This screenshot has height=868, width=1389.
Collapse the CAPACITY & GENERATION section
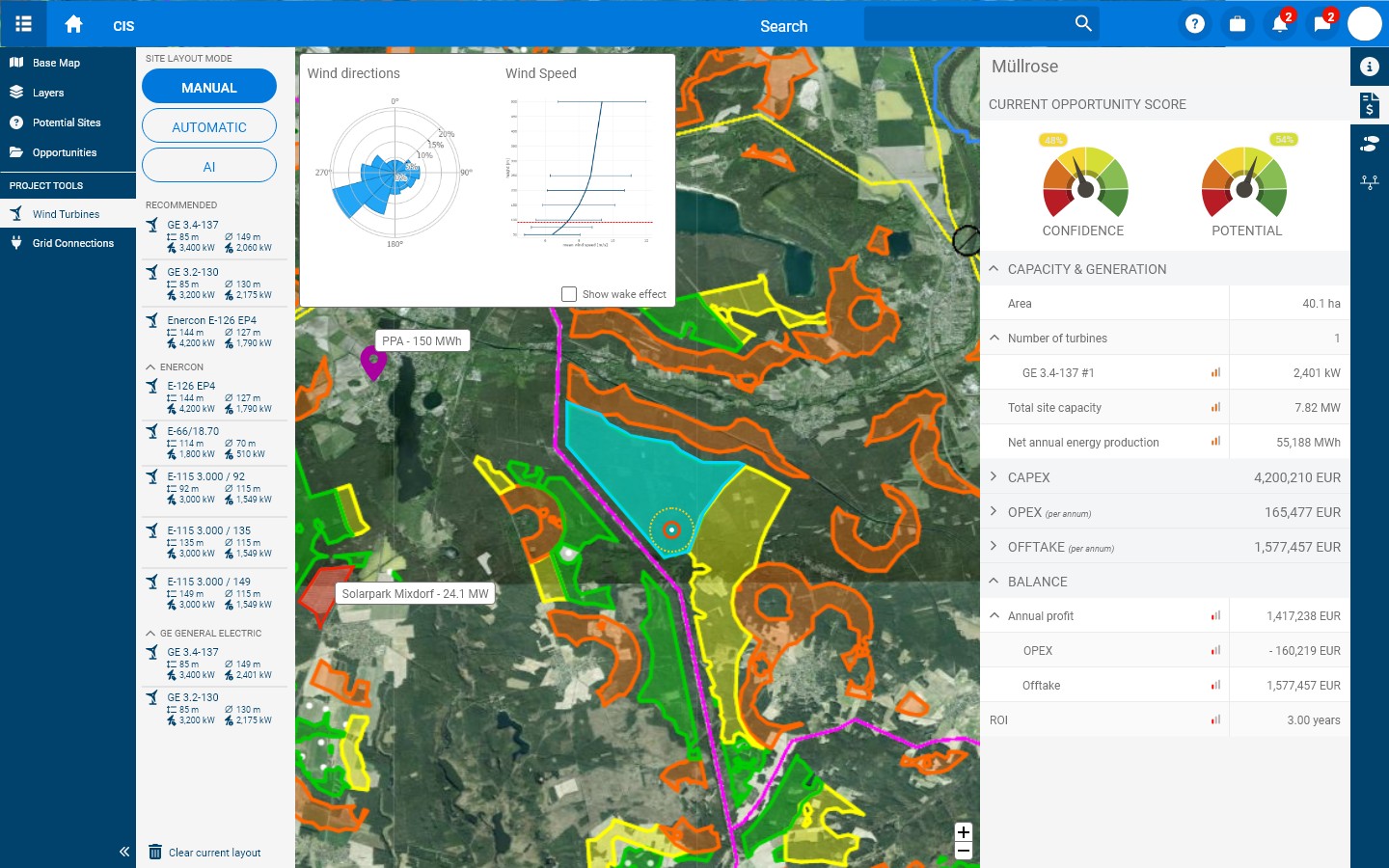click(x=994, y=269)
